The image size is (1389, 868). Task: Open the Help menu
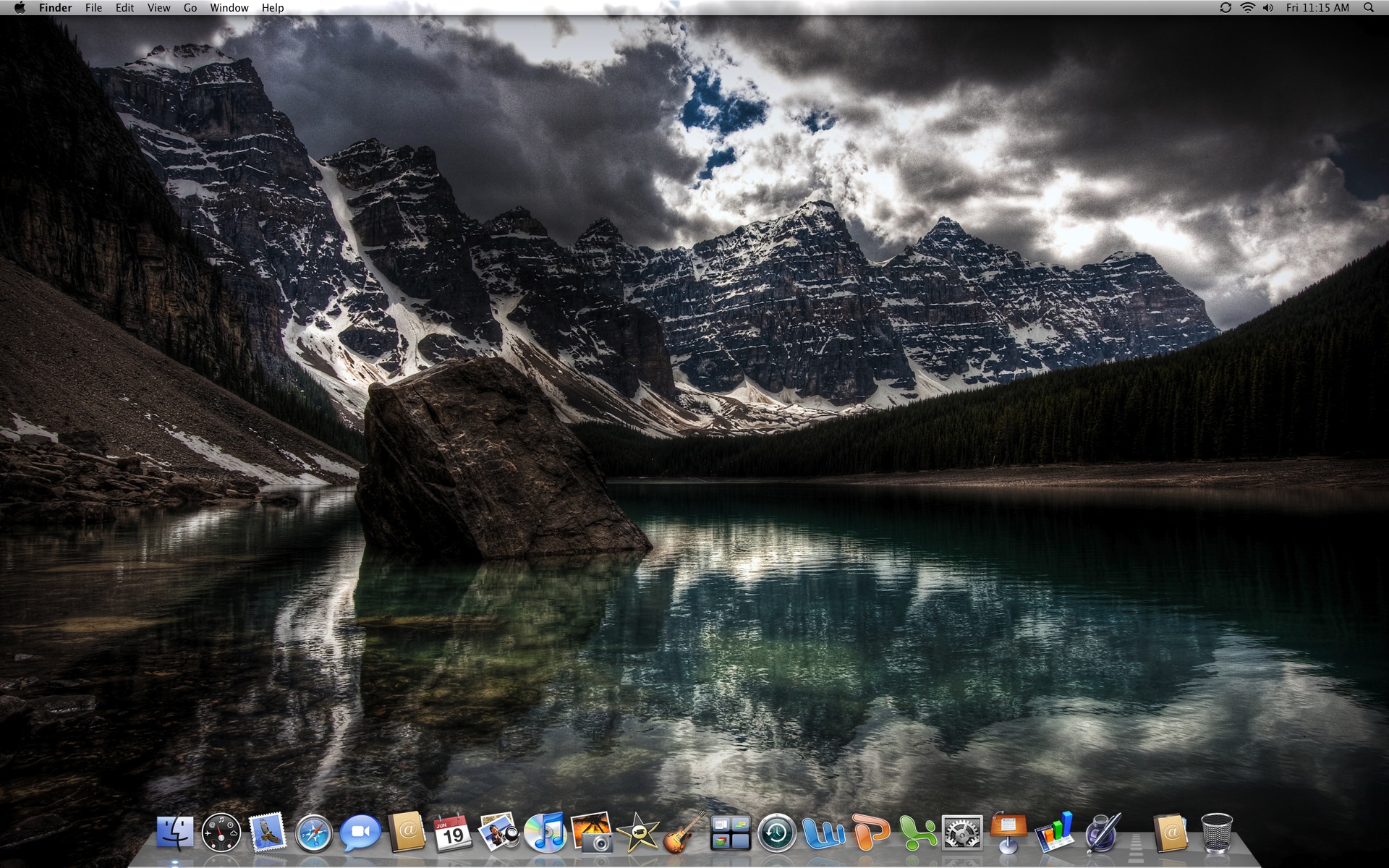[273, 7]
